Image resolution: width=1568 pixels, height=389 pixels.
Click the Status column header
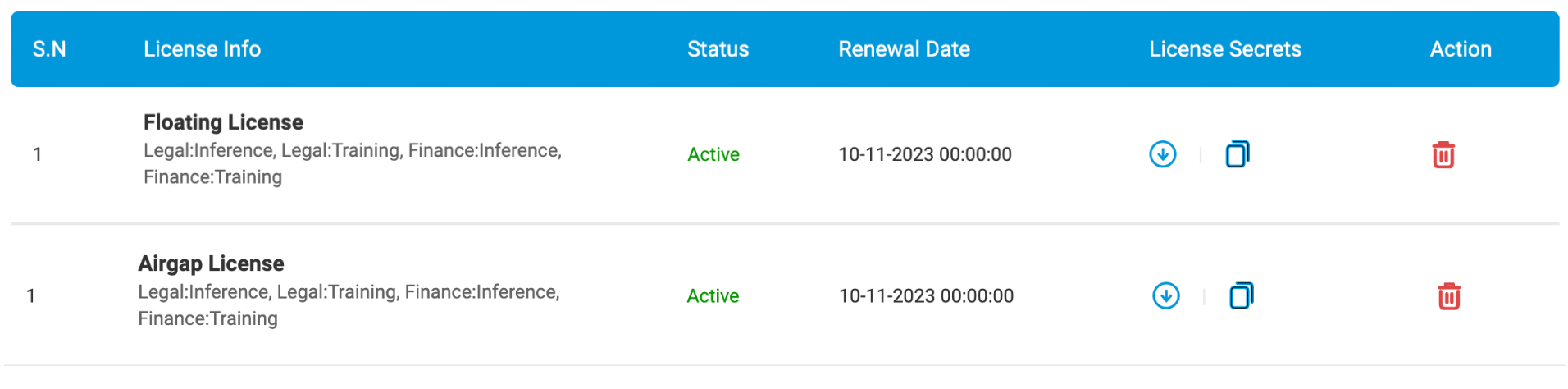click(718, 49)
